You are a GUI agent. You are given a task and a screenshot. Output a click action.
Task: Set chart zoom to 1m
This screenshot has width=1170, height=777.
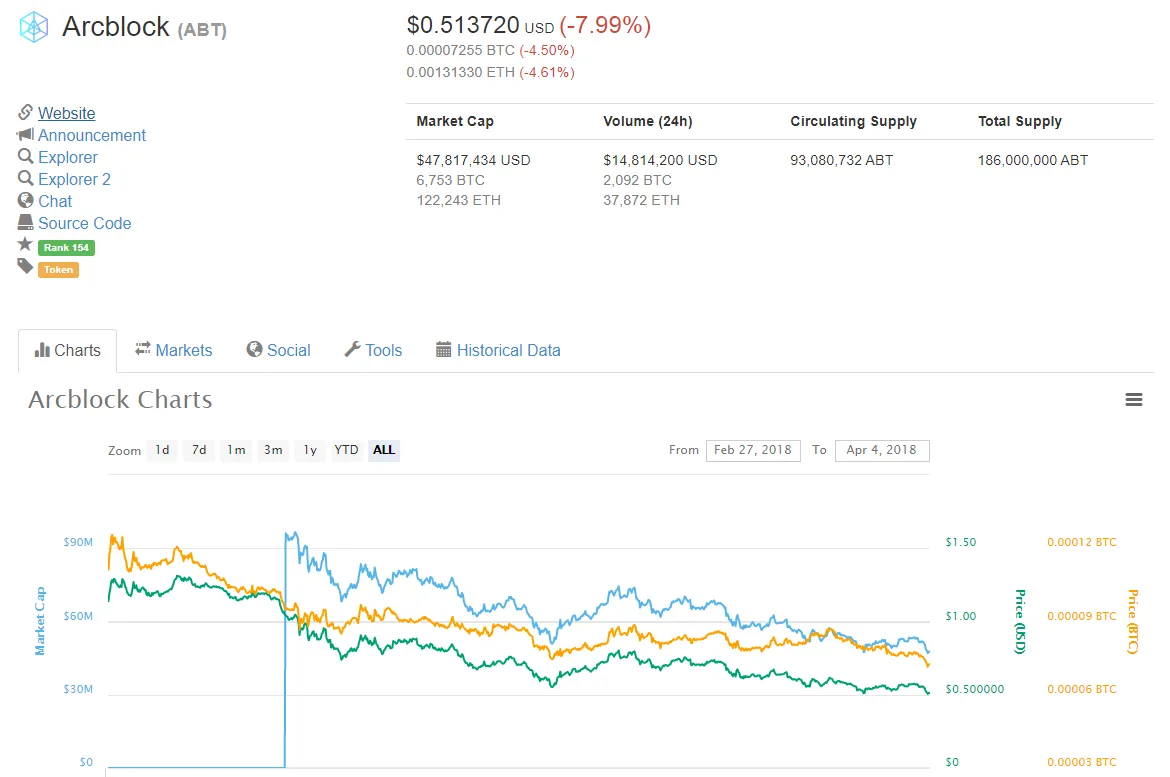[x=236, y=450]
